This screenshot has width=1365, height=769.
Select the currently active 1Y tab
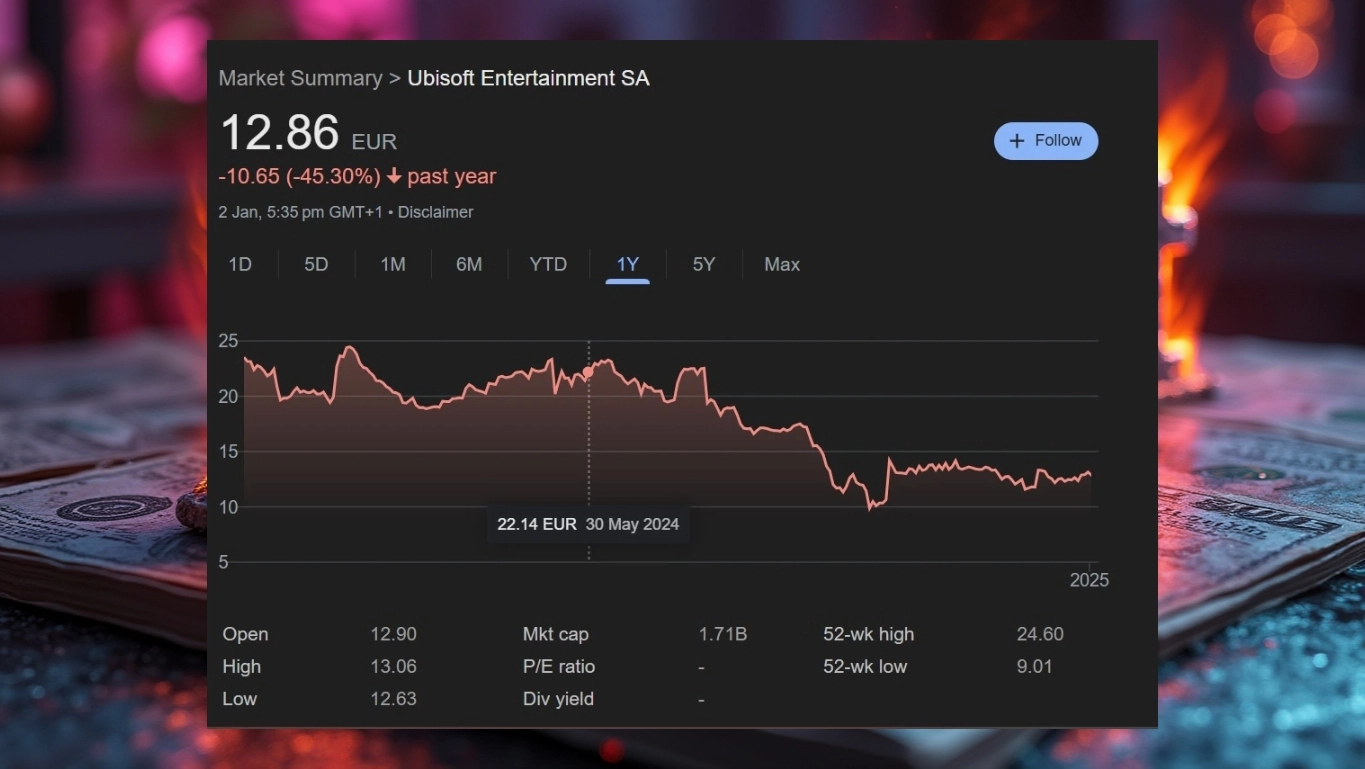point(627,264)
